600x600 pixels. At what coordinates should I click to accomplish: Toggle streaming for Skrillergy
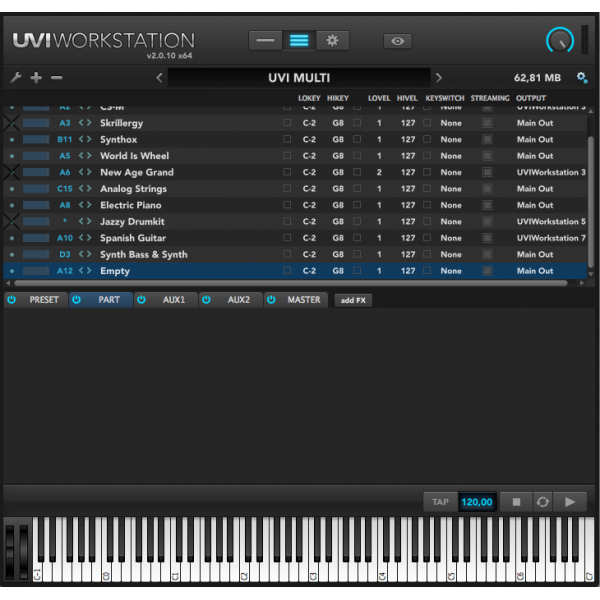pyautogui.click(x=487, y=123)
